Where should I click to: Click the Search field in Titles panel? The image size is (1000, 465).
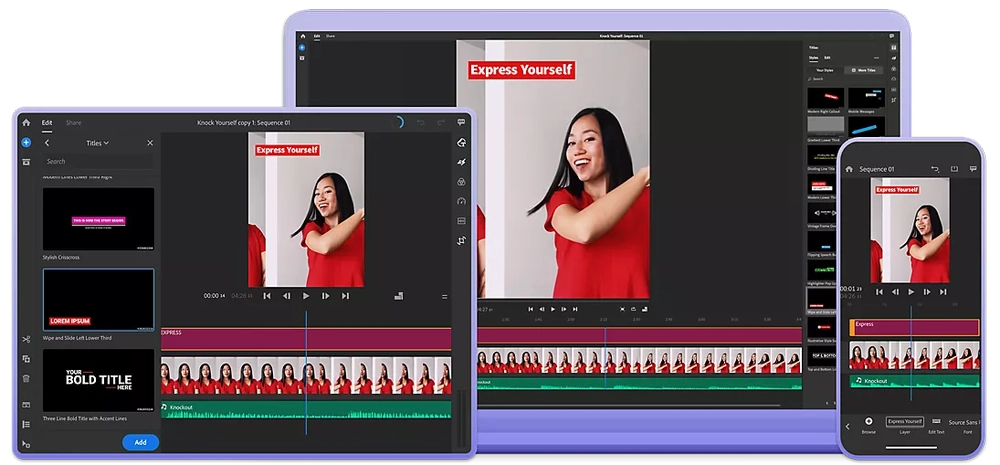pyautogui.click(x=98, y=161)
